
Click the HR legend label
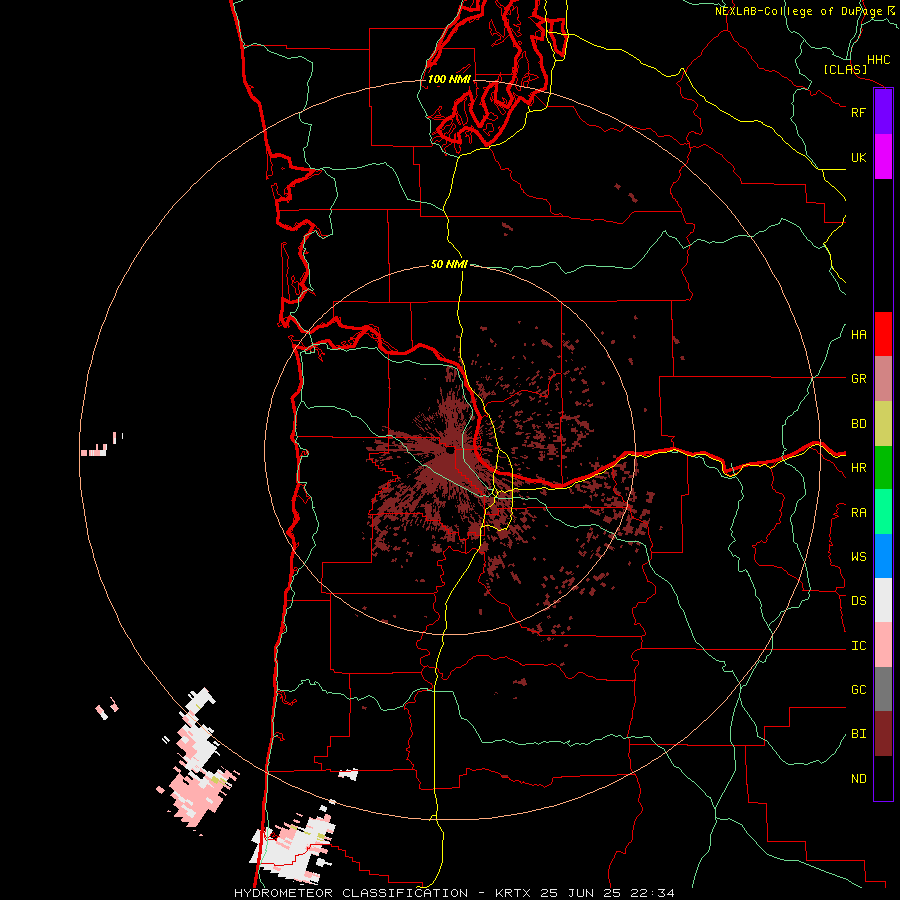click(x=858, y=468)
